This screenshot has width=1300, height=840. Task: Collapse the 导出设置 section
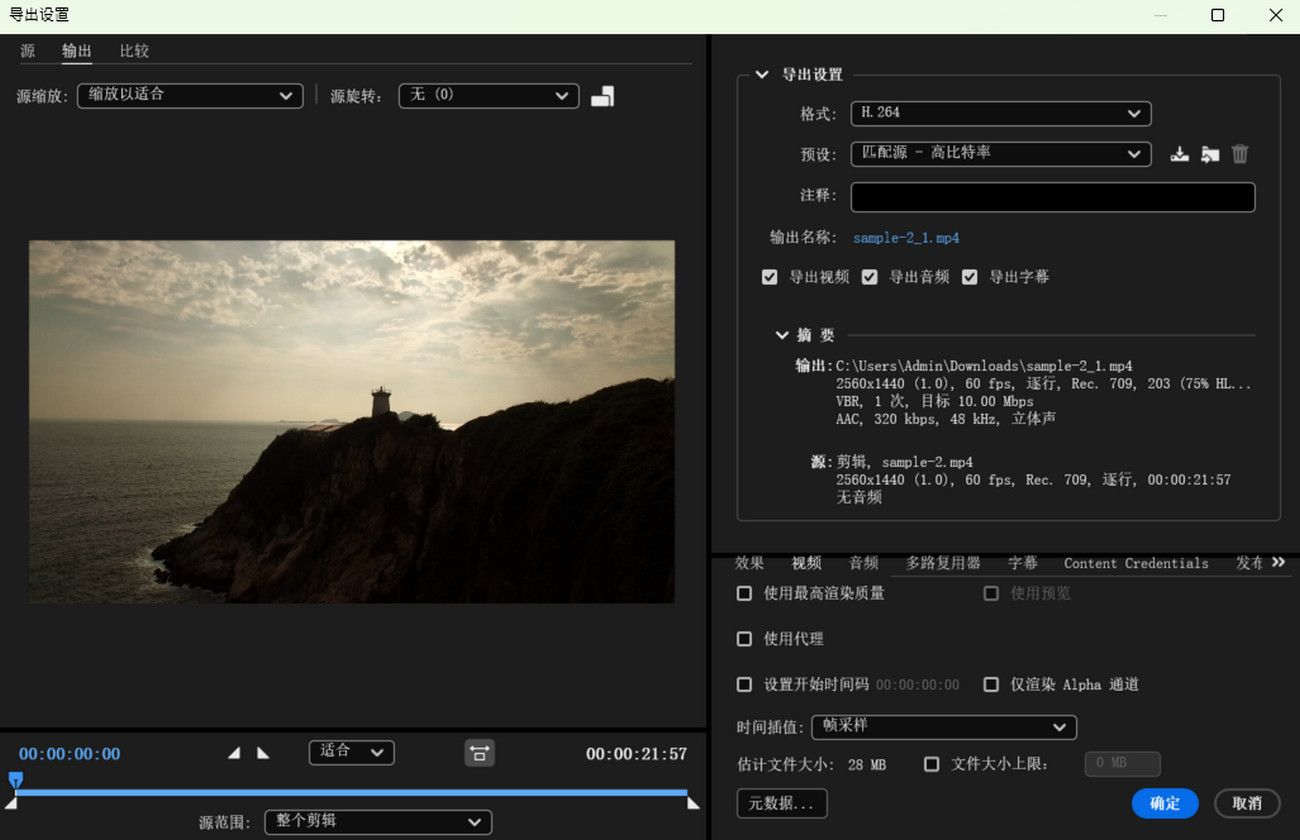[x=762, y=74]
